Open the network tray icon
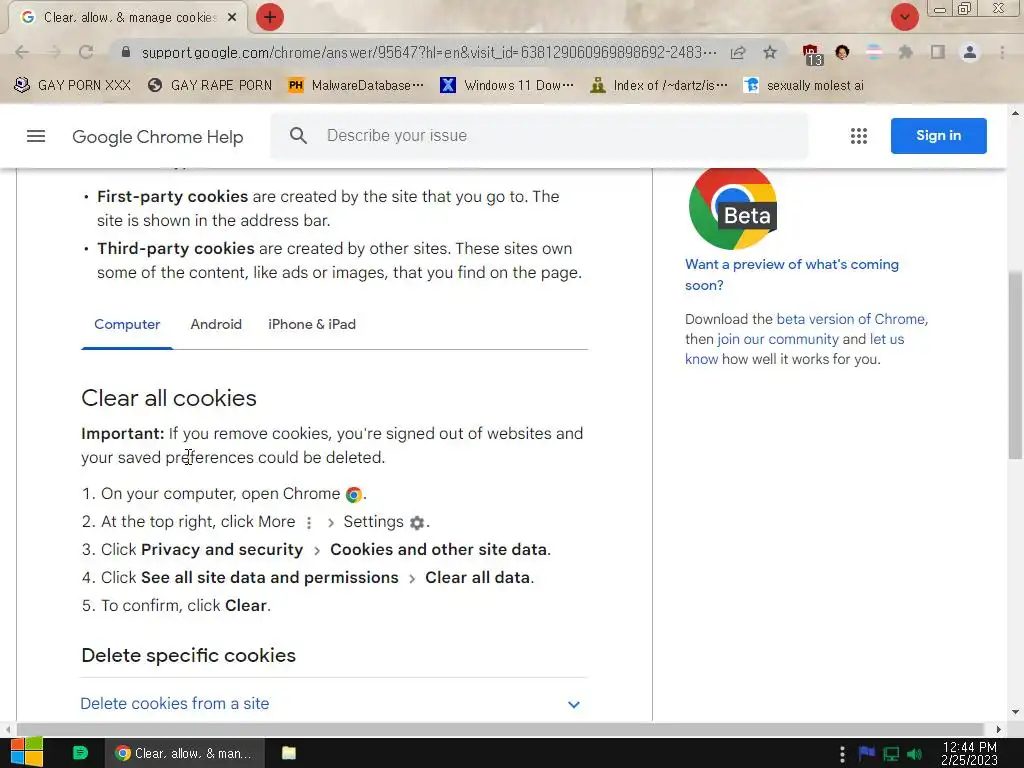 (x=891, y=754)
